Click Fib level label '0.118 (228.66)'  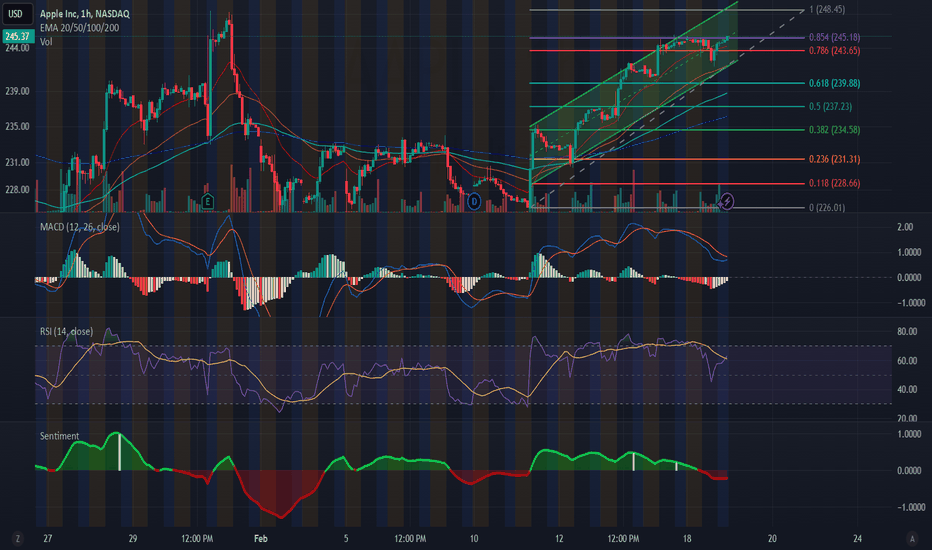835,183
